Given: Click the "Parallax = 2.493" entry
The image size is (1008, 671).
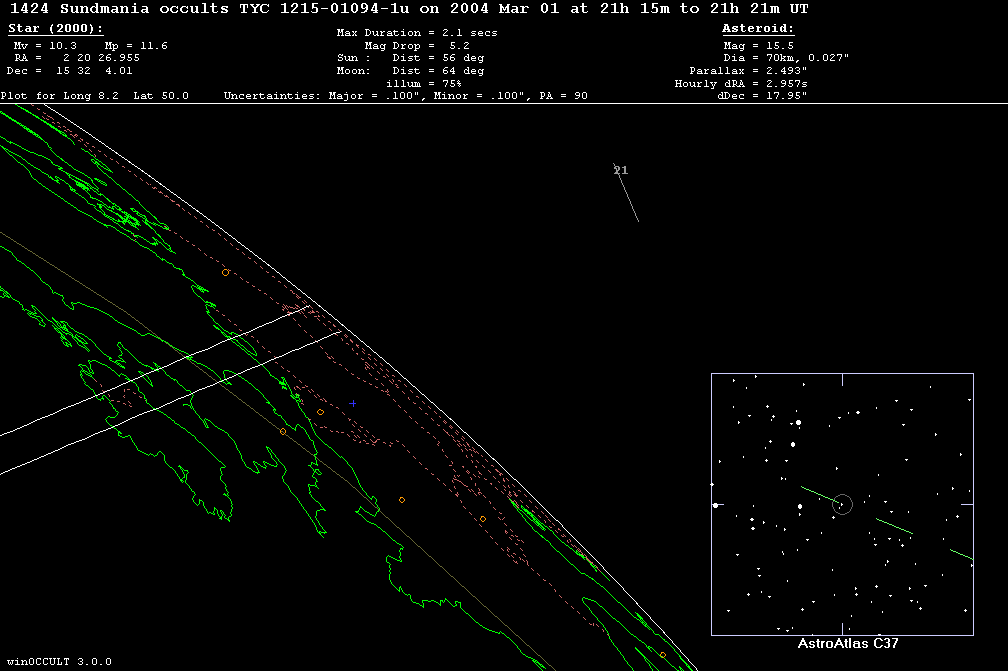Looking at the screenshot, I should pos(747,71).
